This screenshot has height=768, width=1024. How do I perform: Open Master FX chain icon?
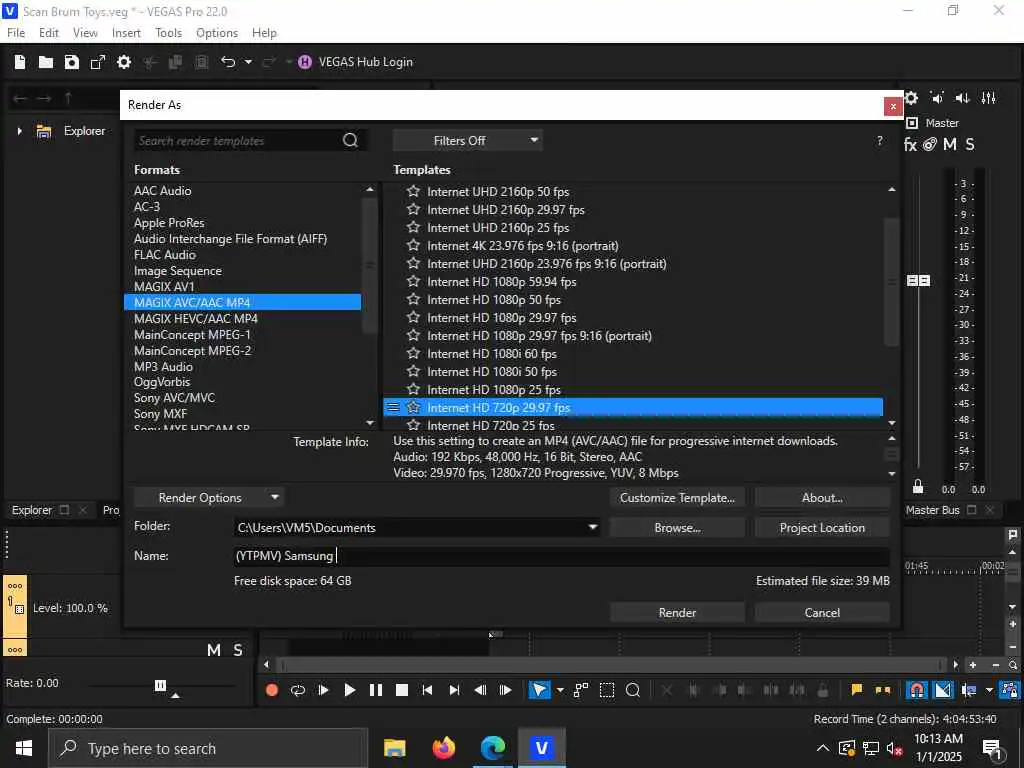coord(910,144)
